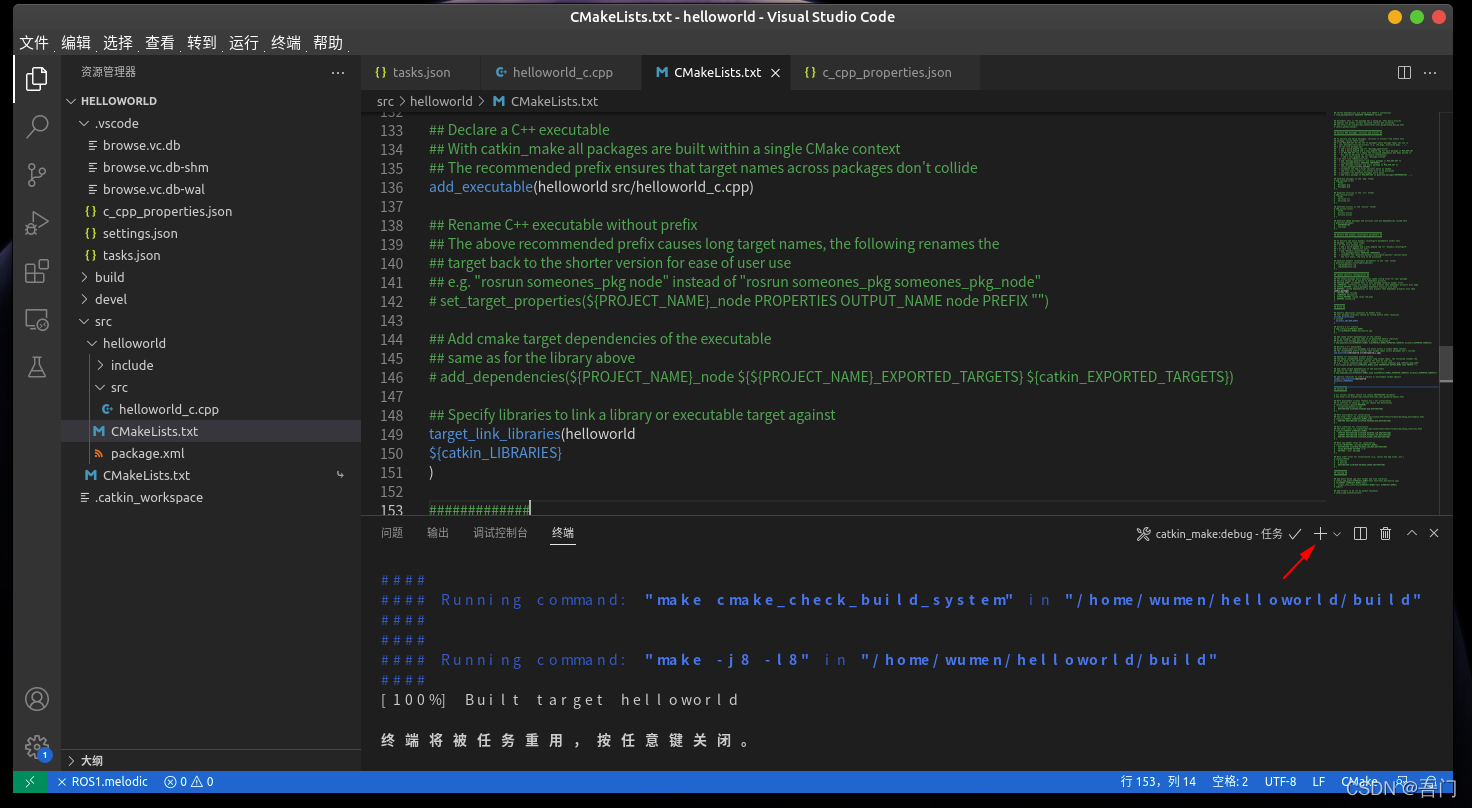Screen dimensions: 1472x808
Task: Split the terminal using split icon
Action: (1360, 533)
